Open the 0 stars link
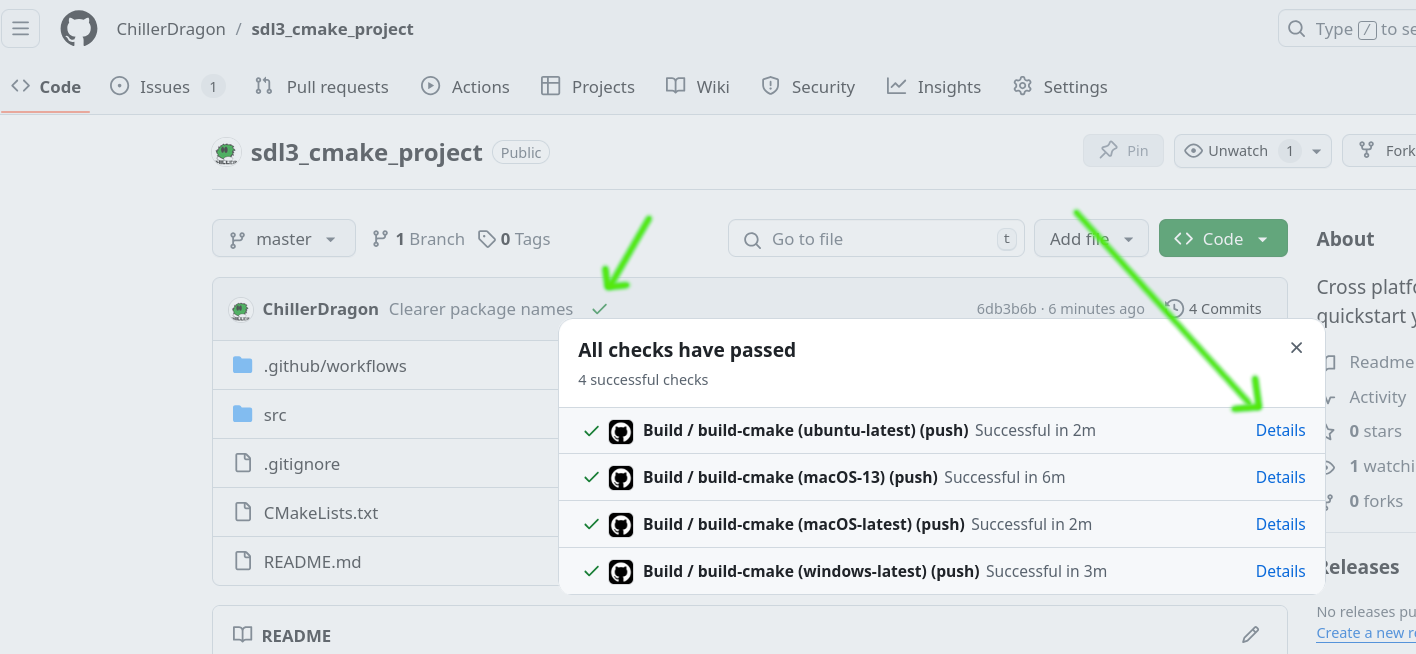The image size is (1416, 654). [1375, 431]
